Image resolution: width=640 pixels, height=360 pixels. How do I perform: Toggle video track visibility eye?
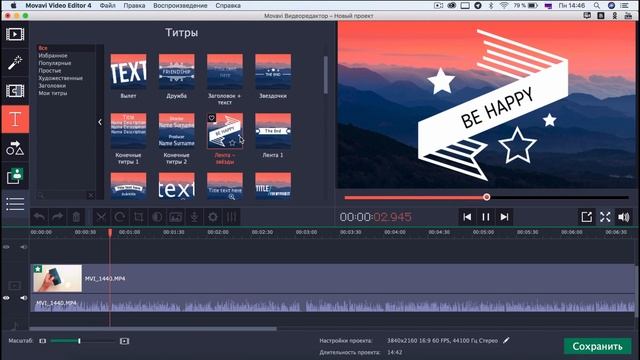tap(6, 298)
